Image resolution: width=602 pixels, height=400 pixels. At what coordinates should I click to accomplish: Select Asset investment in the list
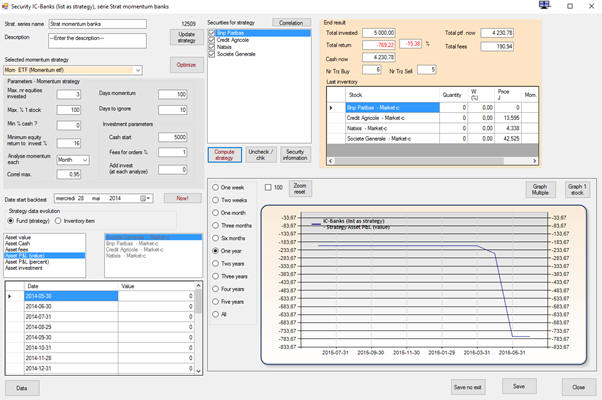[45, 268]
